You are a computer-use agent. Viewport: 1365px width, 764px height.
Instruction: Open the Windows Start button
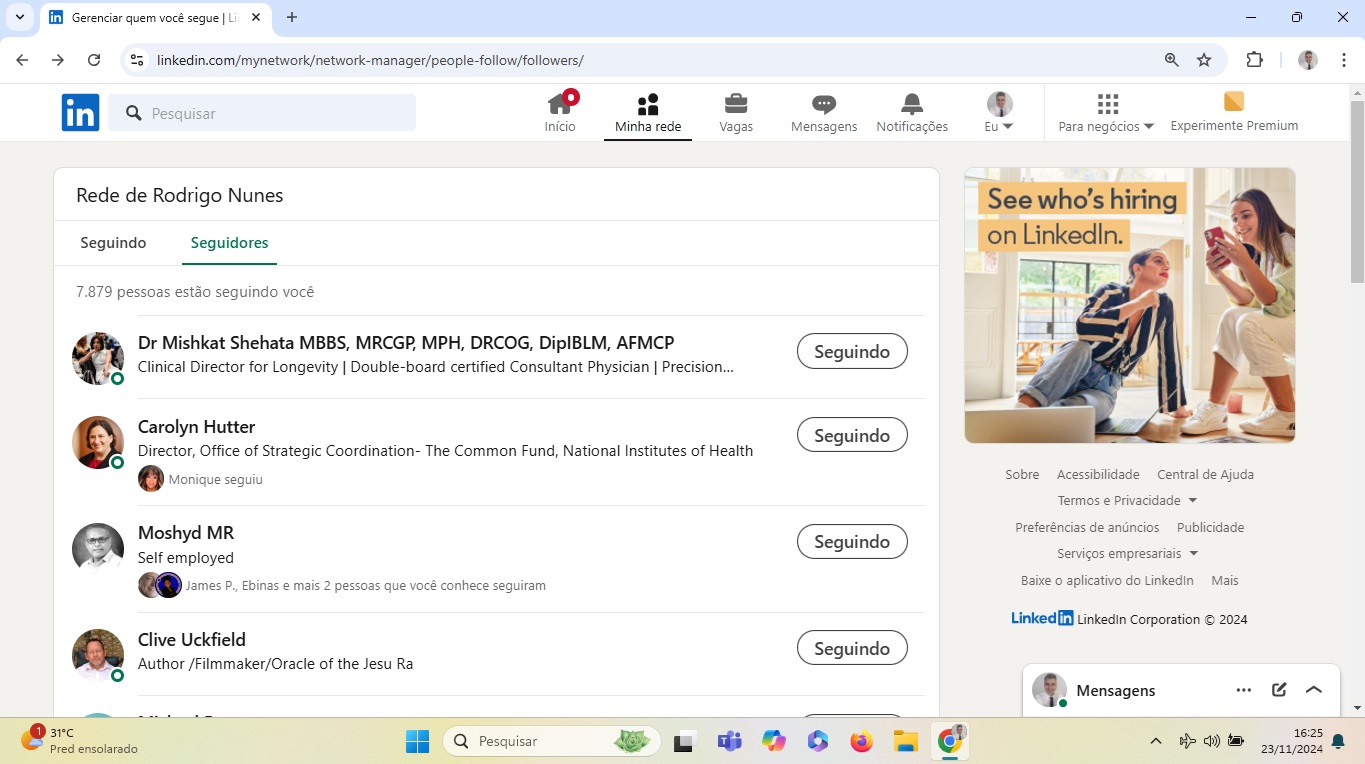coord(417,741)
